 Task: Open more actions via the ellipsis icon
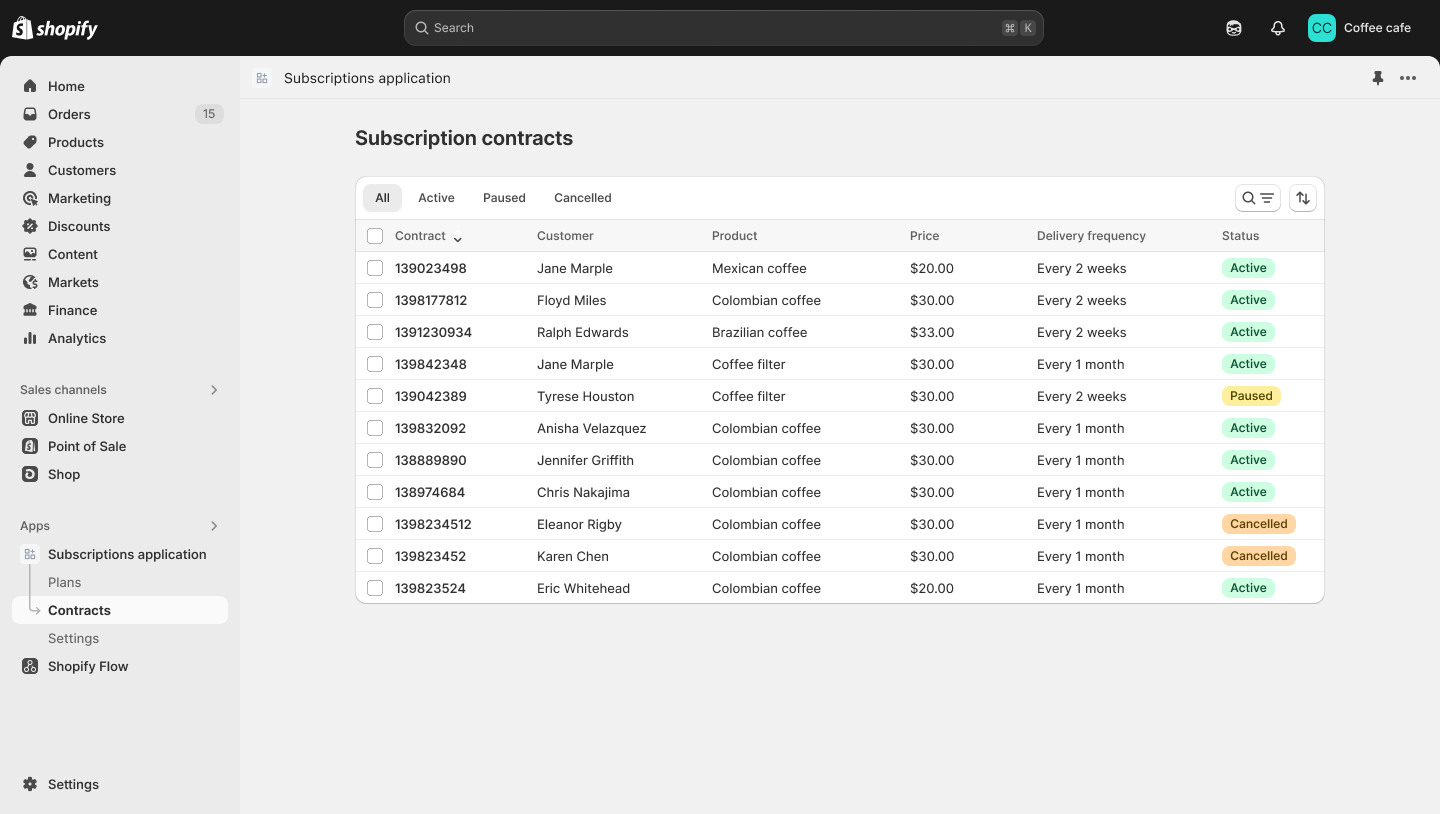(1408, 78)
